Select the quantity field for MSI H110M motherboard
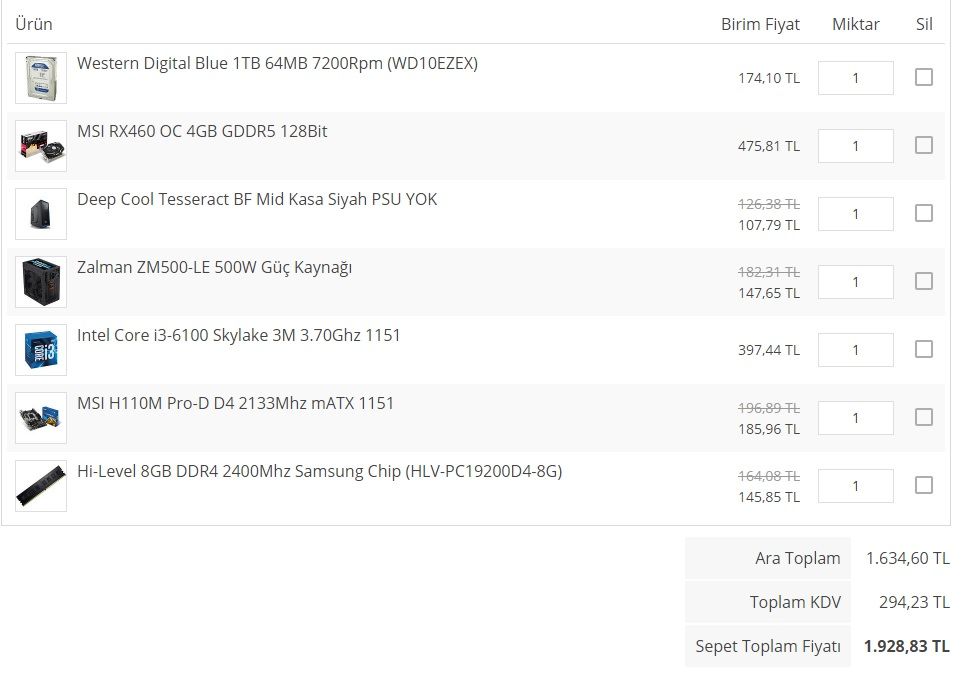The width and height of the screenshot is (969, 682). [855, 418]
